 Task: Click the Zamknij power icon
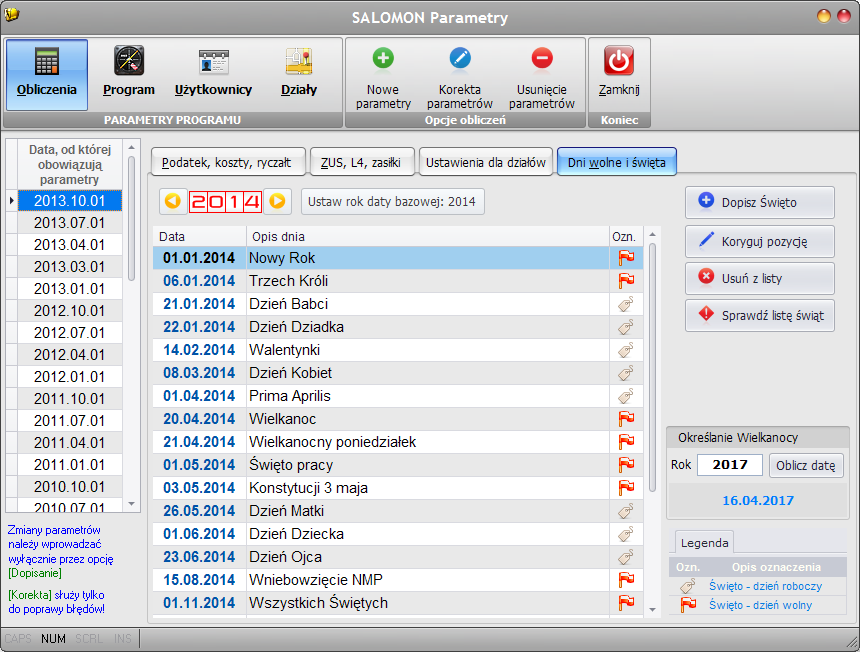click(619, 60)
